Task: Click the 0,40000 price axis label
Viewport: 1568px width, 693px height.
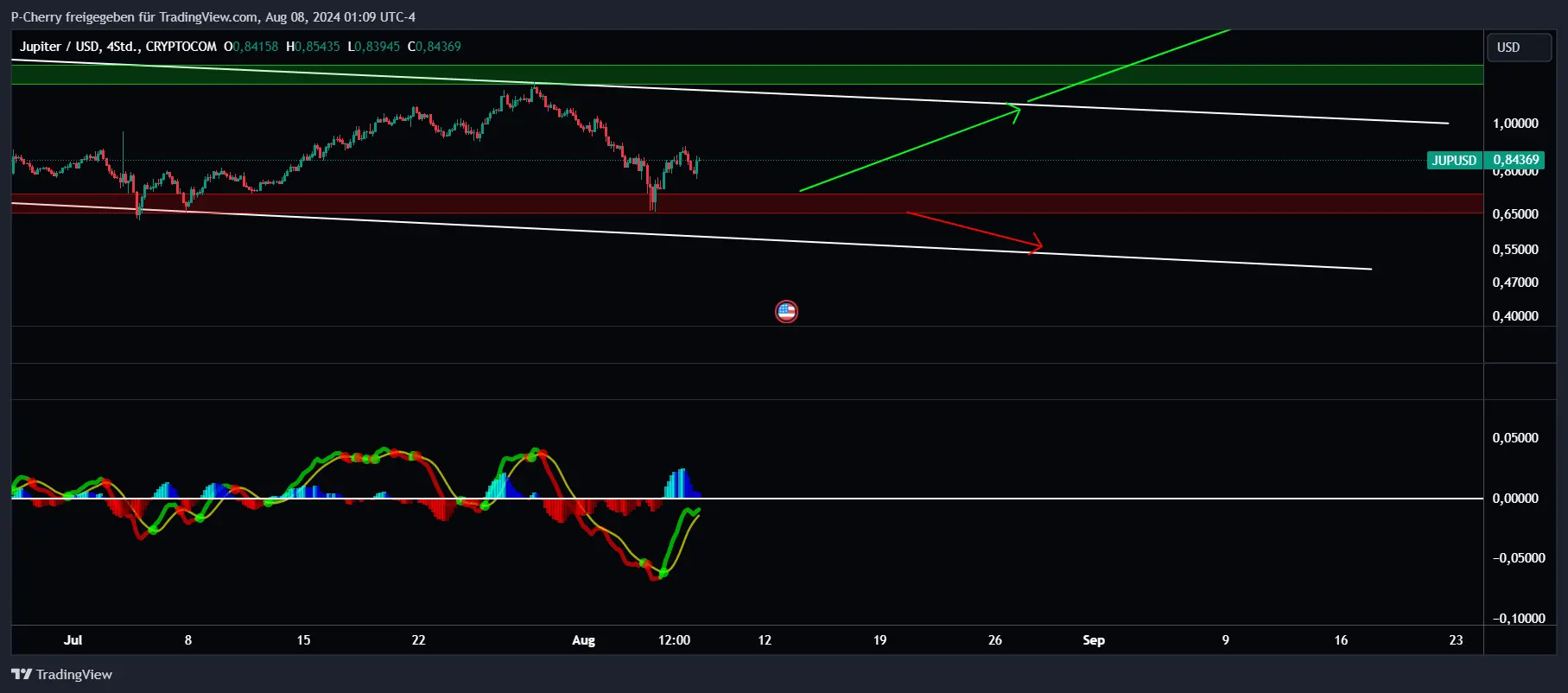Action: click(x=1515, y=316)
